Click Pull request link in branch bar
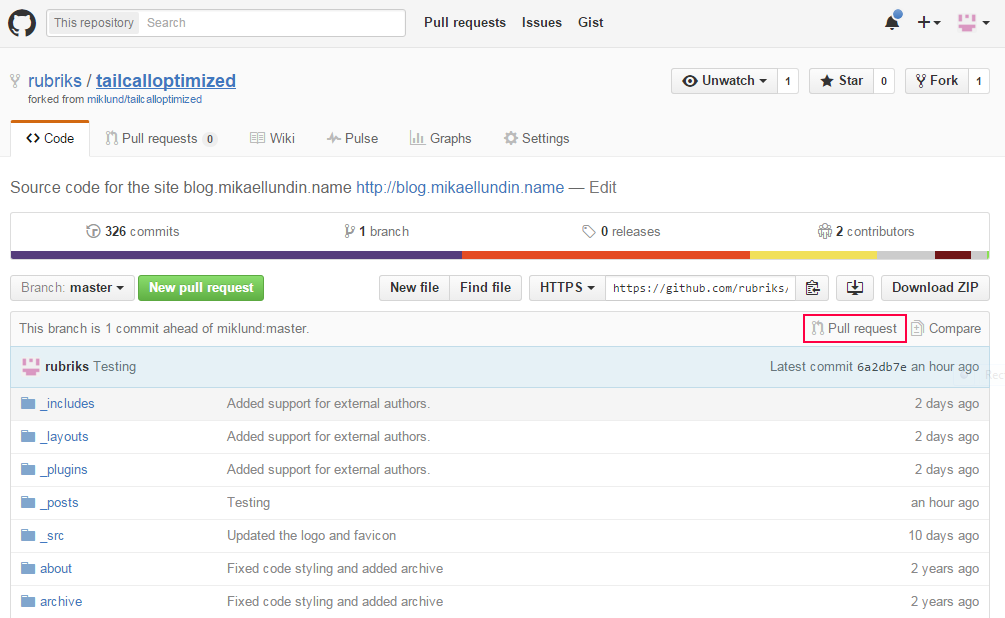Screen dimensions: 1005x618 tap(855, 328)
